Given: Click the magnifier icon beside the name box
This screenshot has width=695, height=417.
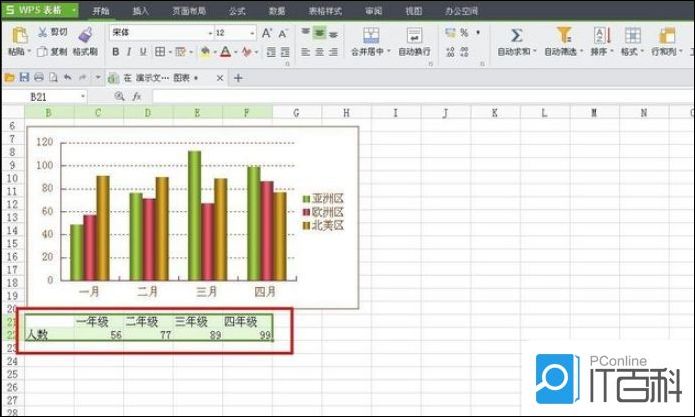Looking at the screenshot, I should 119,96.
